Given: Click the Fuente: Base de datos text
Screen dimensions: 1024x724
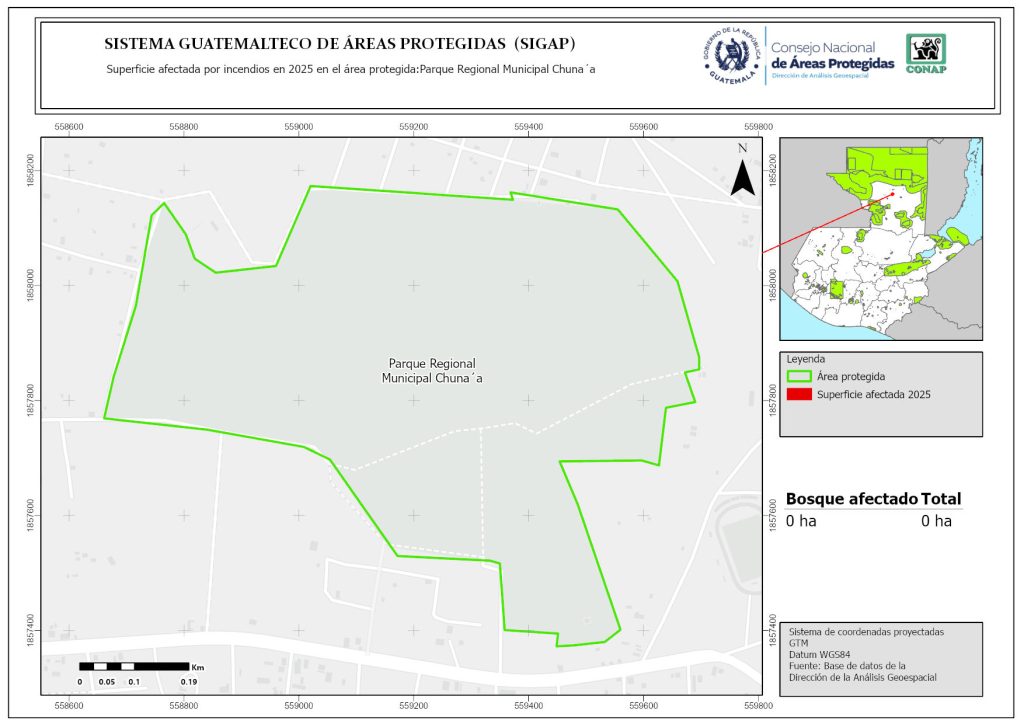Looking at the screenshot, I should tap(847, 665).
